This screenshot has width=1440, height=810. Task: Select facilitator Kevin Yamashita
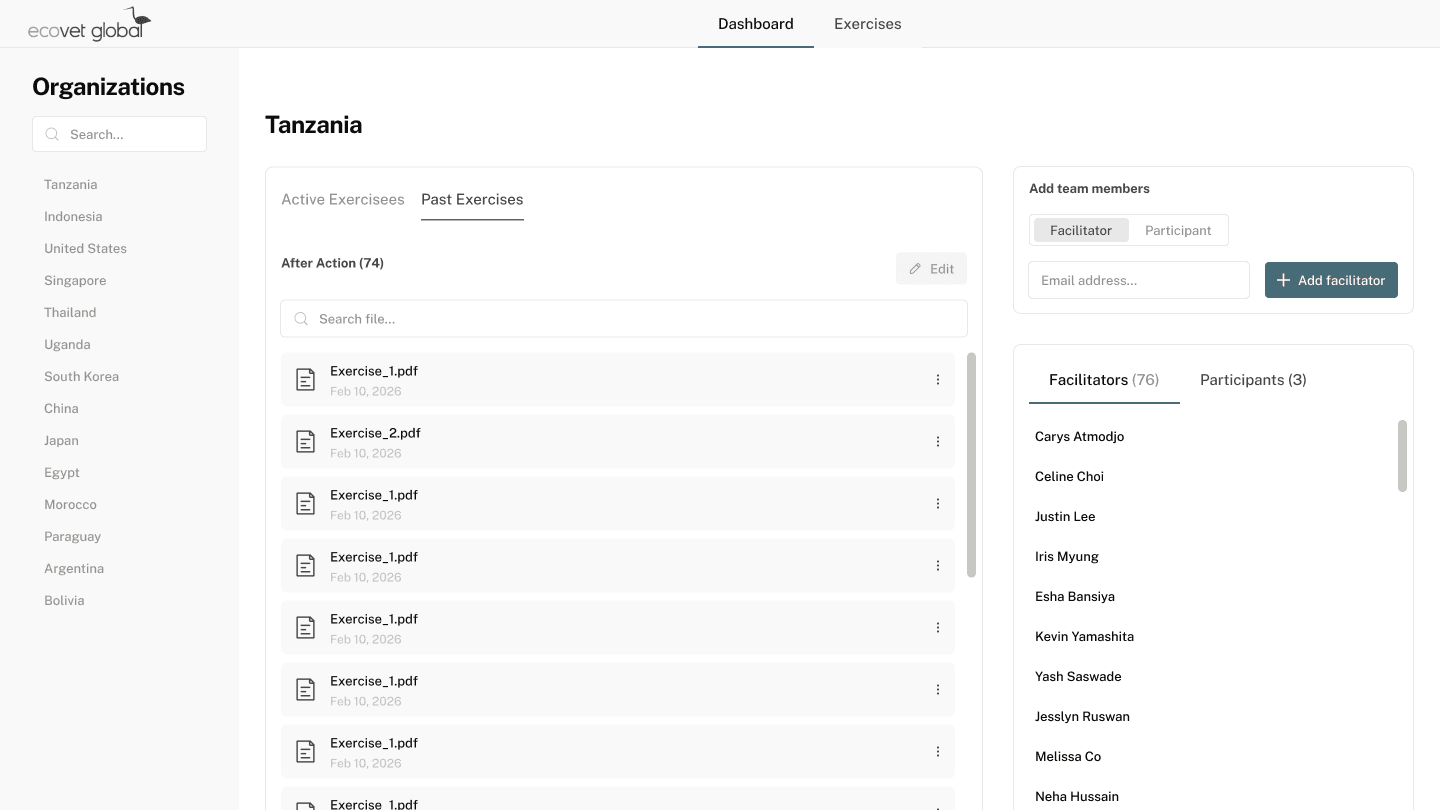point(1084,637)
